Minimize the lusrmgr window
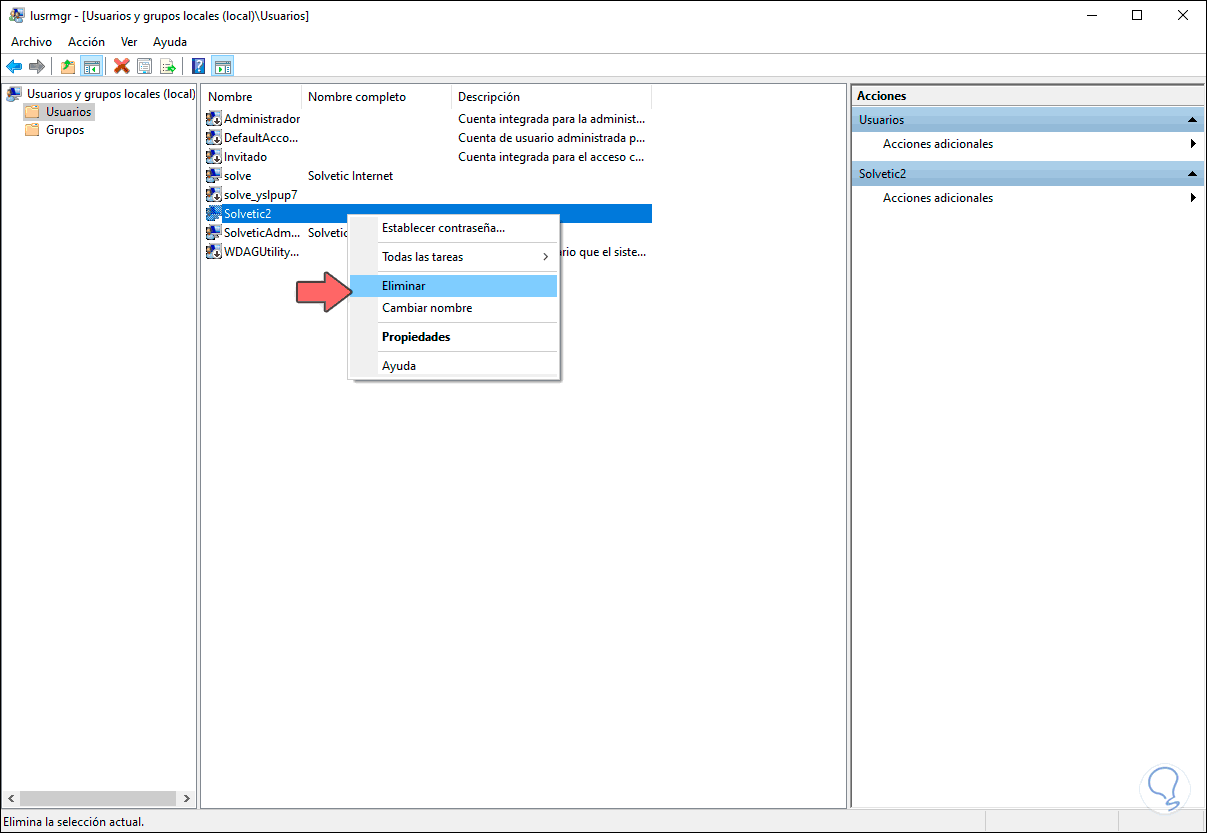This screenshot has height=833, width=1207. tap(1091, 15)
